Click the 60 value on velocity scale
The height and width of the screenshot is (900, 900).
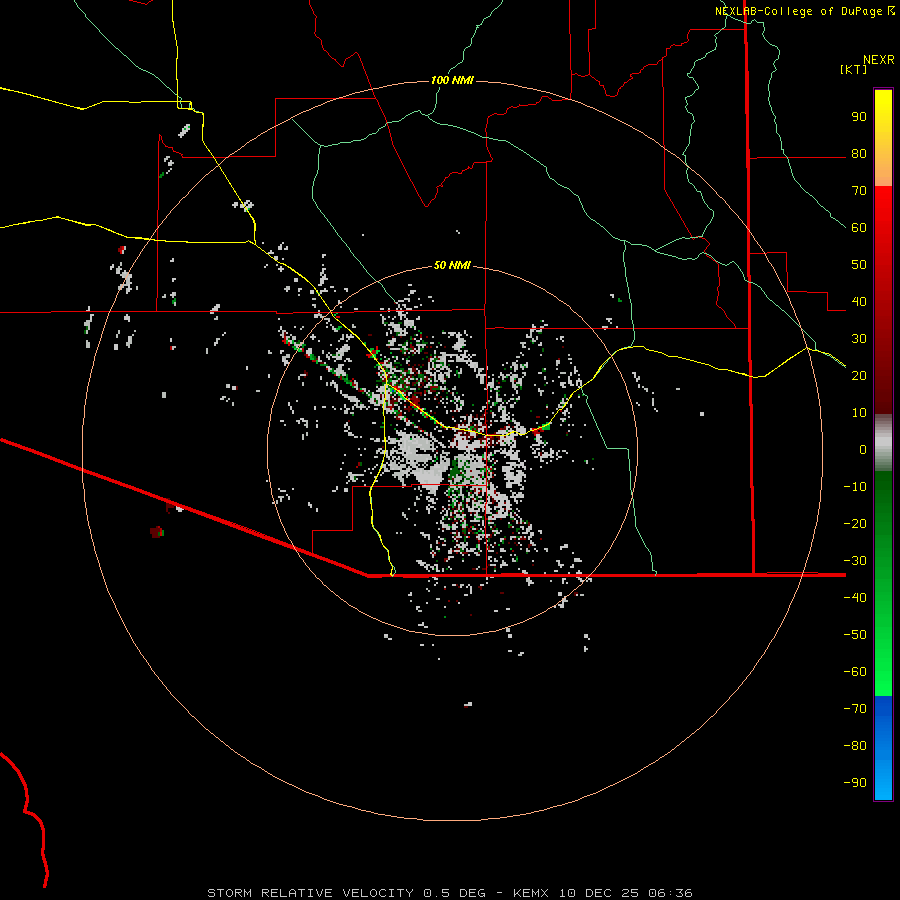pyautogui.click(x=859, y=228)
